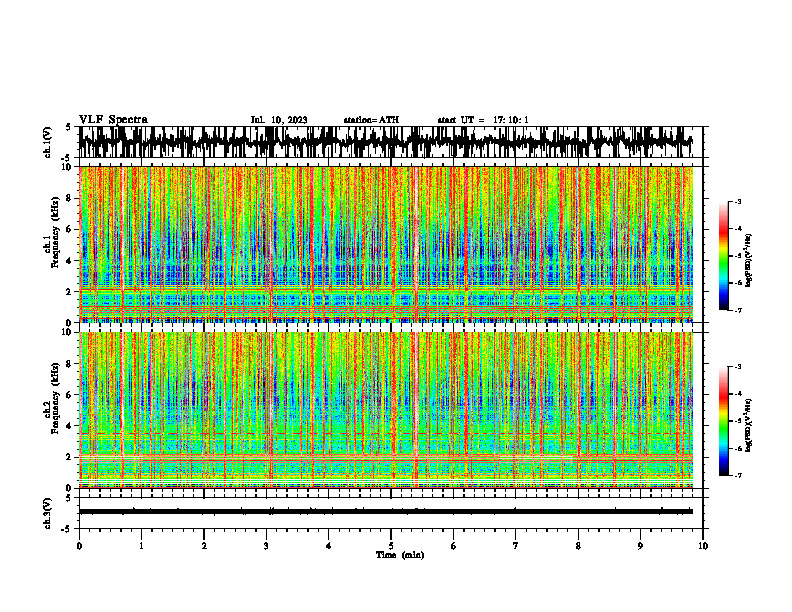Click the 'station=ATH' label
Screen dimensions: 792x612
pyautogui.click(x=371, y=120)
